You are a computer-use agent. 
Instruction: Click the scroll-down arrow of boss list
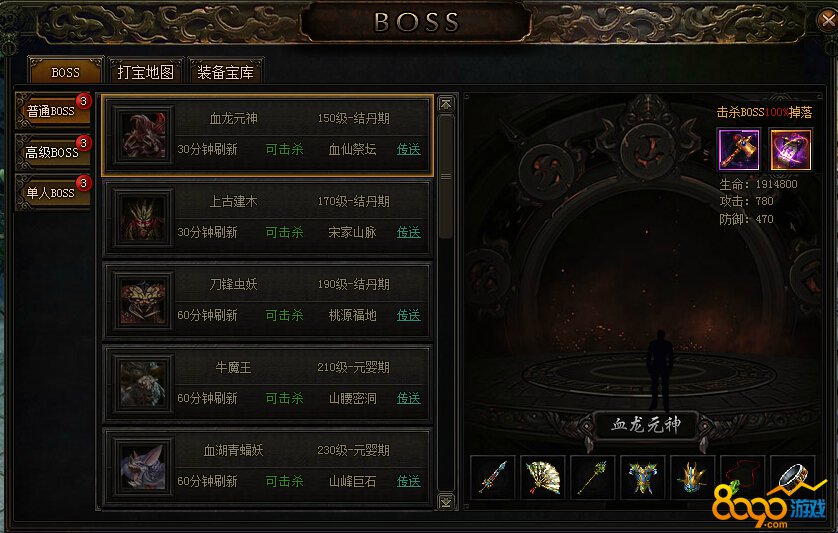tap(446, 501)
